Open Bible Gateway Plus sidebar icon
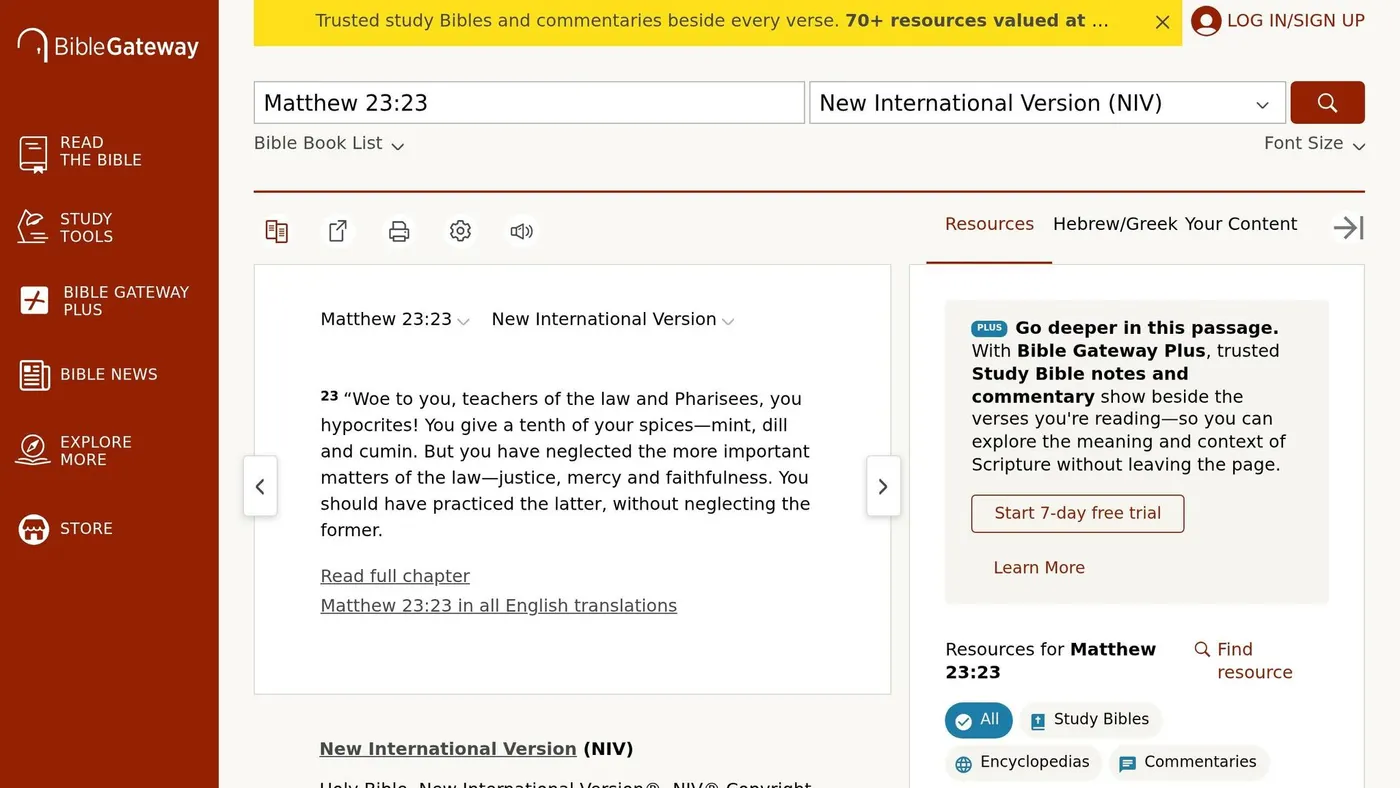 pos(34,300)
